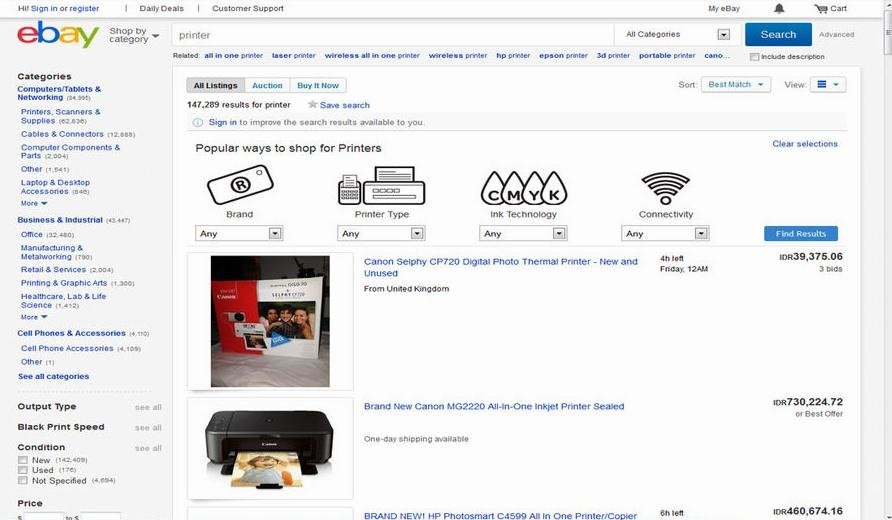Switch to the Auction tab
The height and width of the screenshot is (520, 892).
click(267, 85)
